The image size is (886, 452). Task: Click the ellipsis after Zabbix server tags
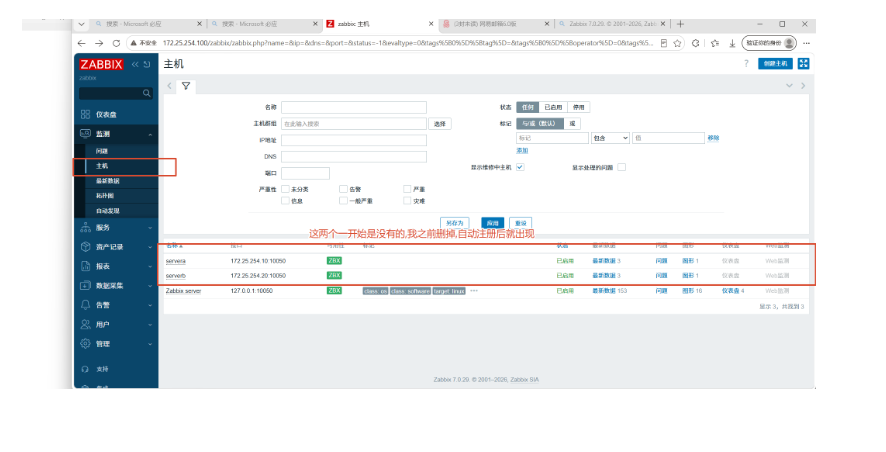click(x=474, y=290)
